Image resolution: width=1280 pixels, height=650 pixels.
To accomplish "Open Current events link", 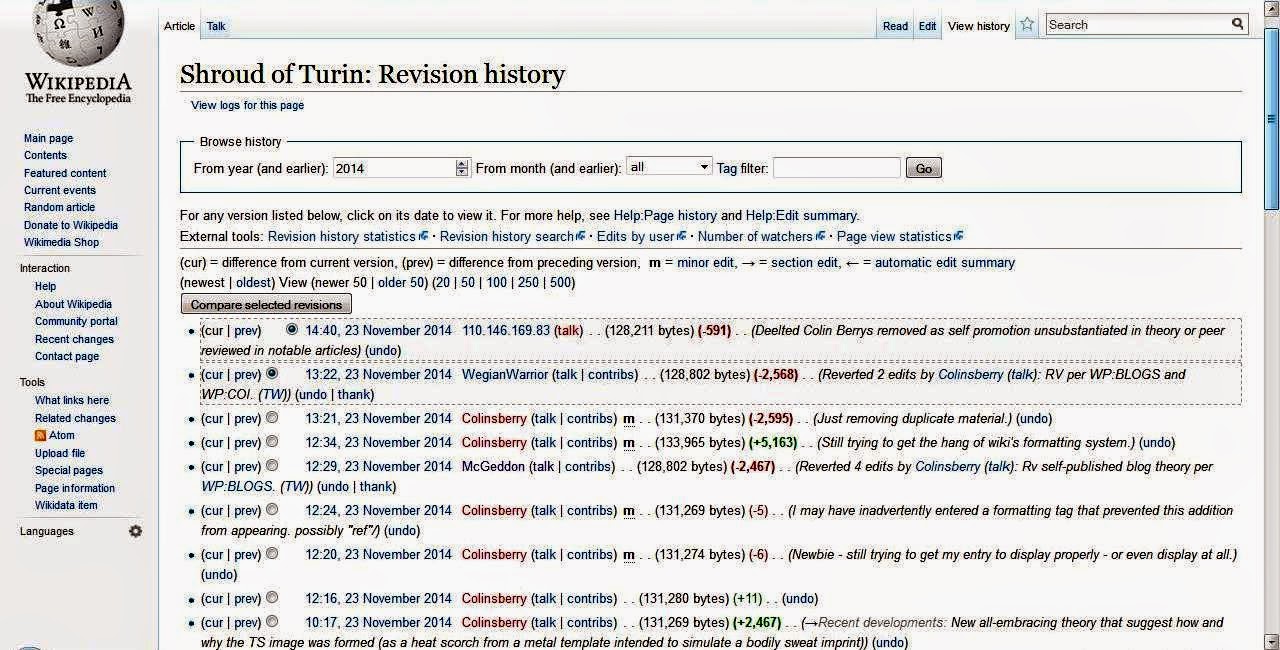I will (60, 190).
